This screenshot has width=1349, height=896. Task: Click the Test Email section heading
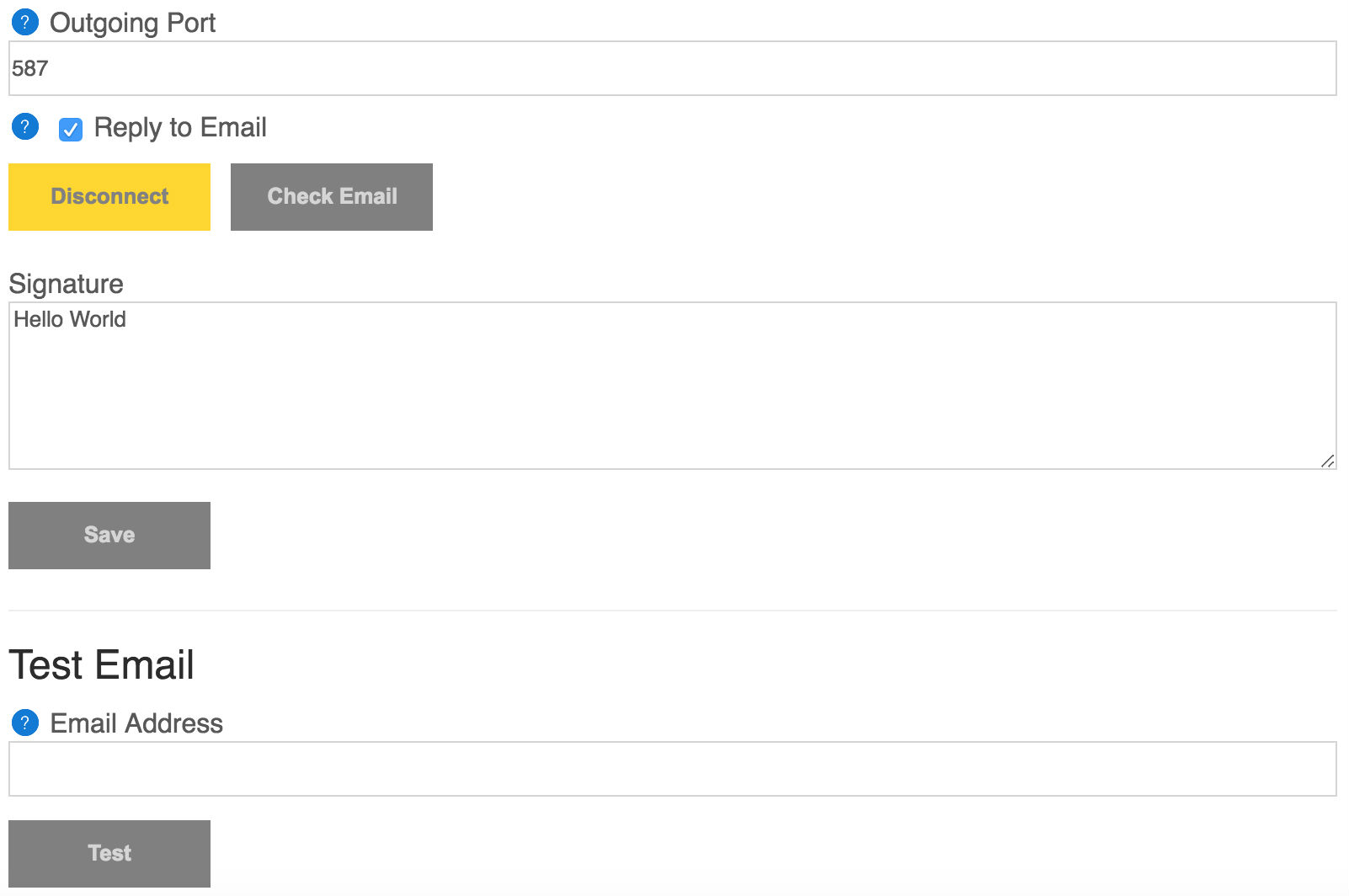[101, 665]
